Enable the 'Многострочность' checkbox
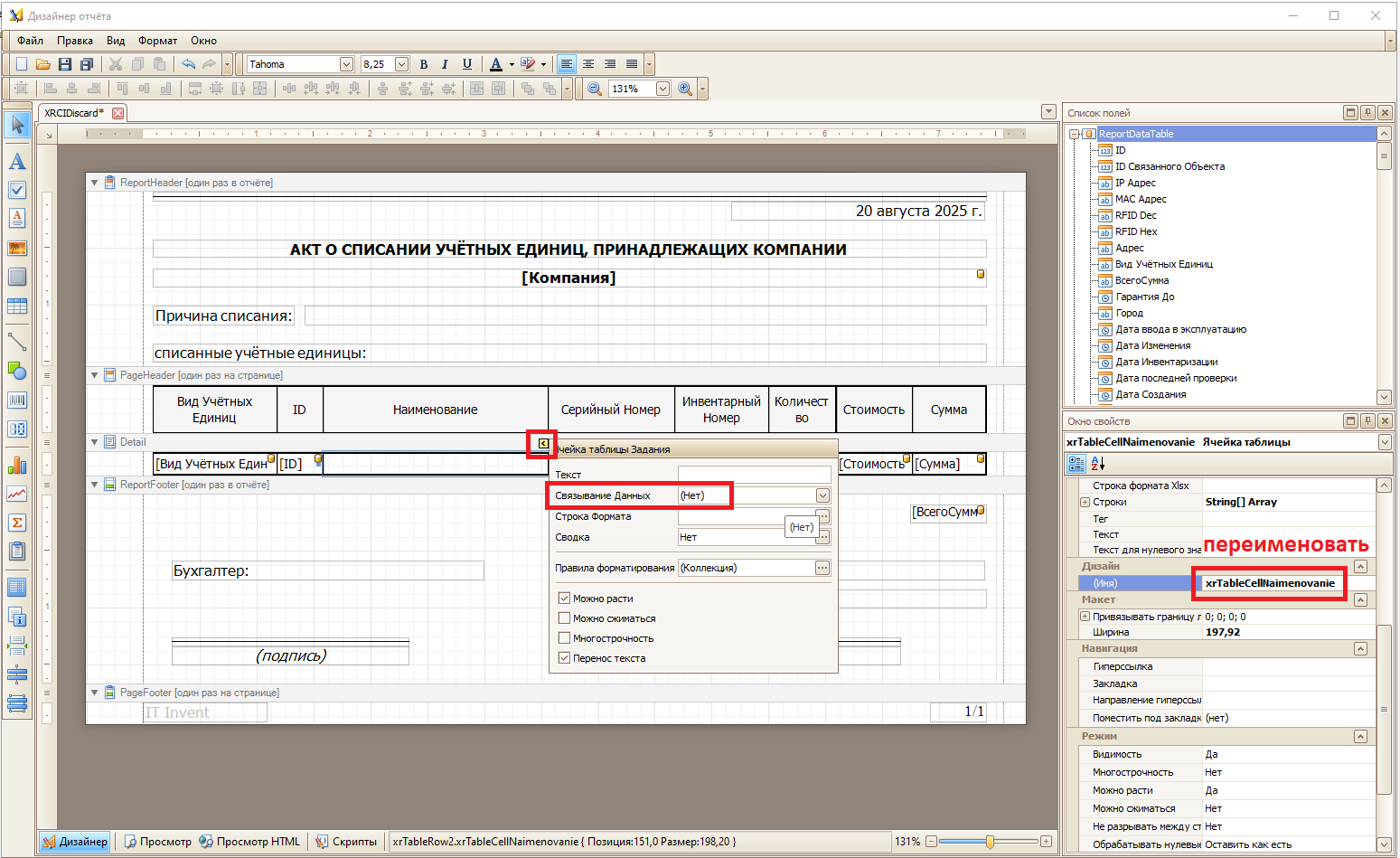 pos(564,638)
